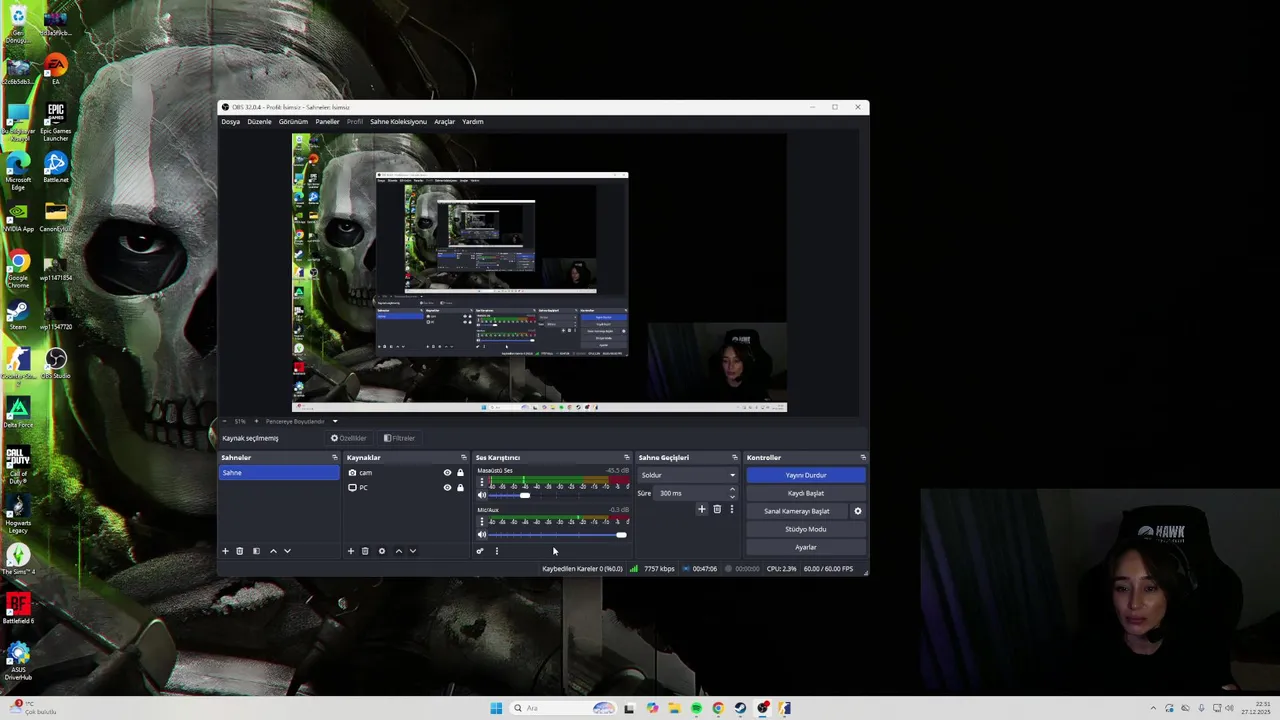Move source up in Kaynaklar panel

(398, 551)
